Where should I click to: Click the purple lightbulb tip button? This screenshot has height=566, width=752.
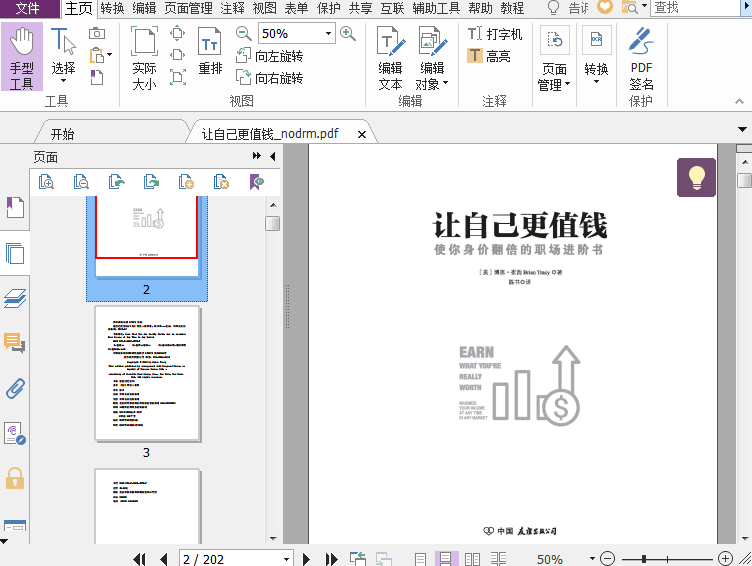[x=696, y=177]
